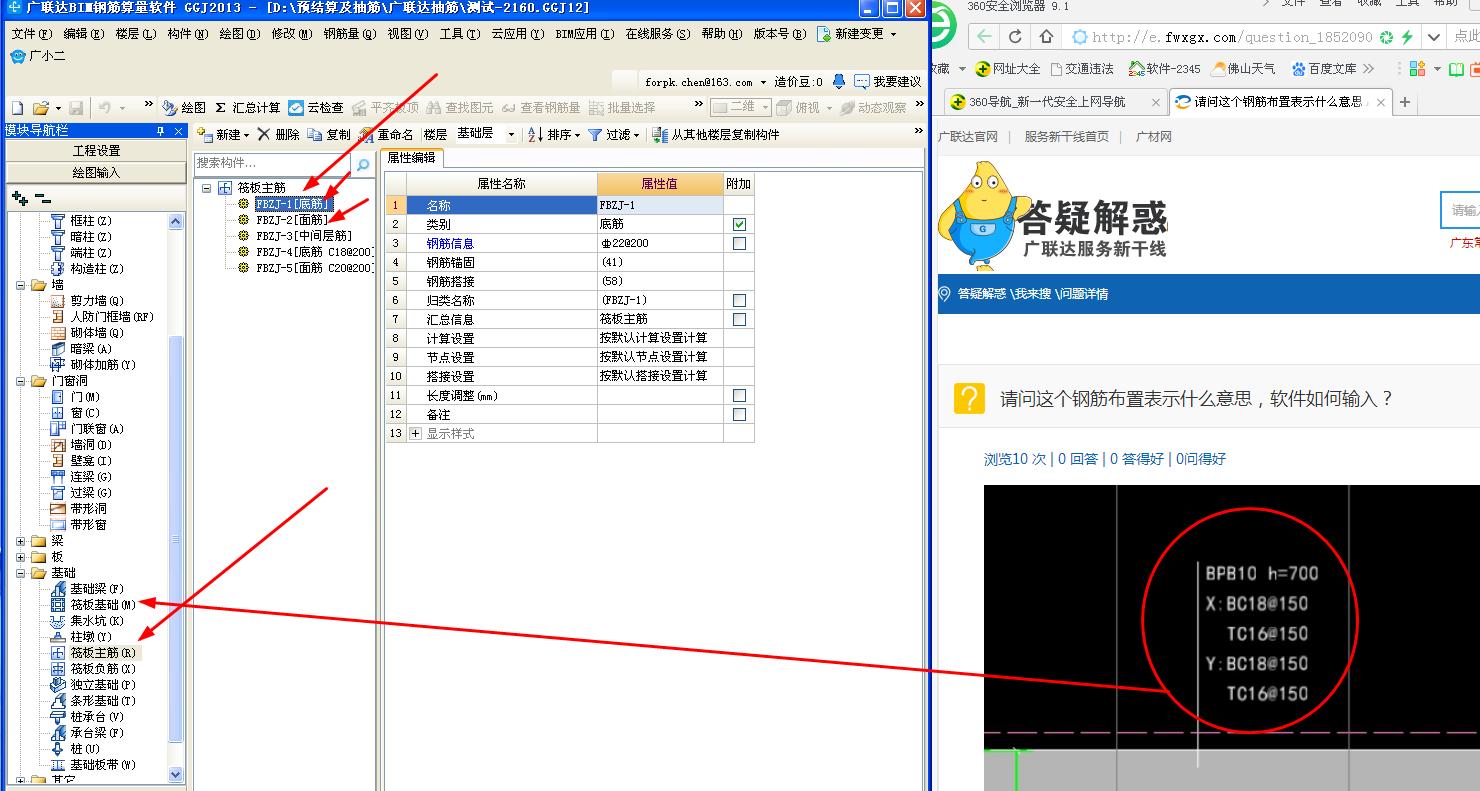Click the open folder icon in toolbar
Viewport: 1480px width, 791px height.
(40, 107)
